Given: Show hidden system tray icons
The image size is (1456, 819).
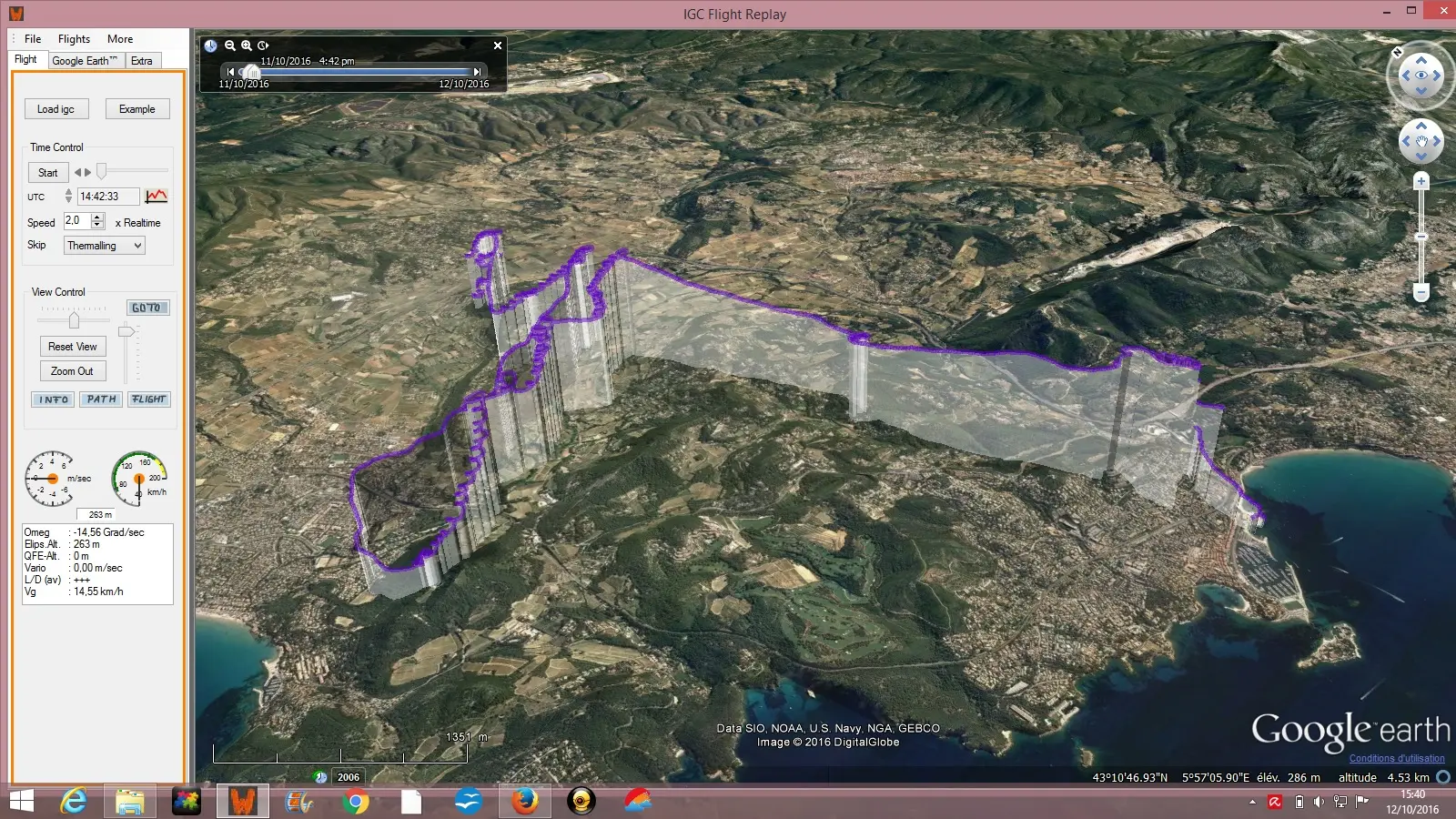Looking at the screenshot, I should click(x=1252, y=802).
